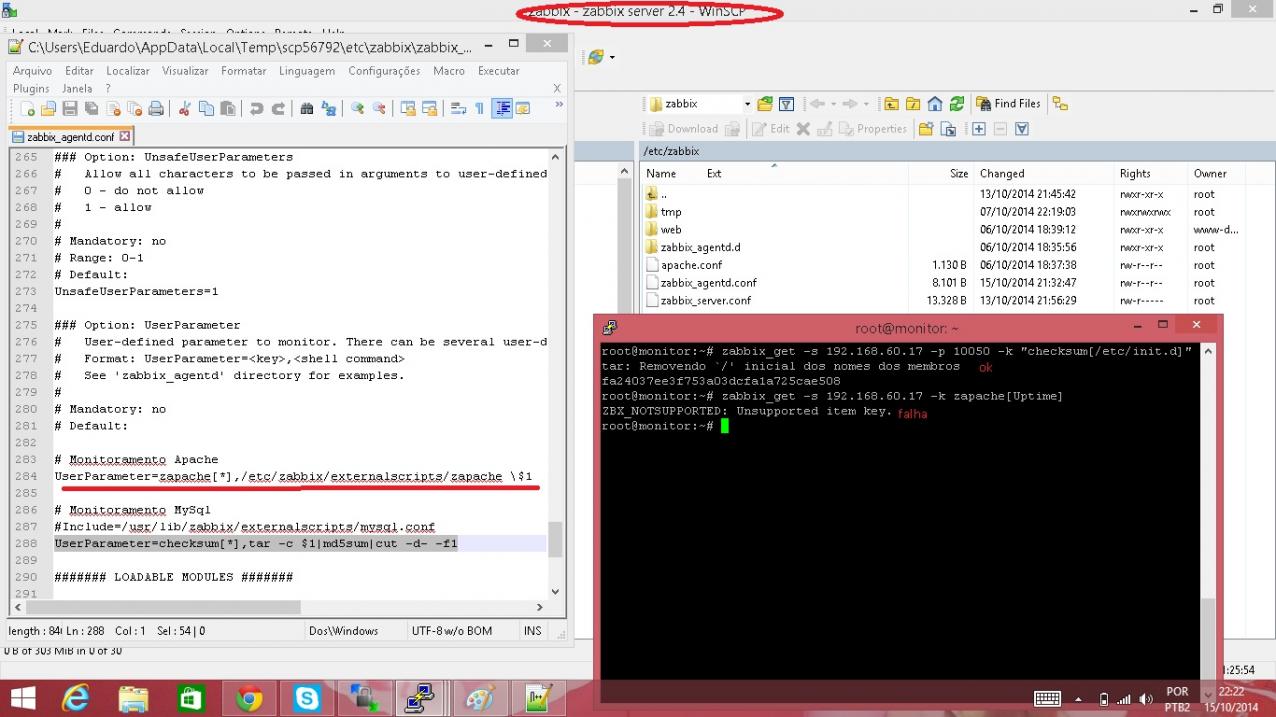Open the session icon dropdown arrow

coord(611,58)
